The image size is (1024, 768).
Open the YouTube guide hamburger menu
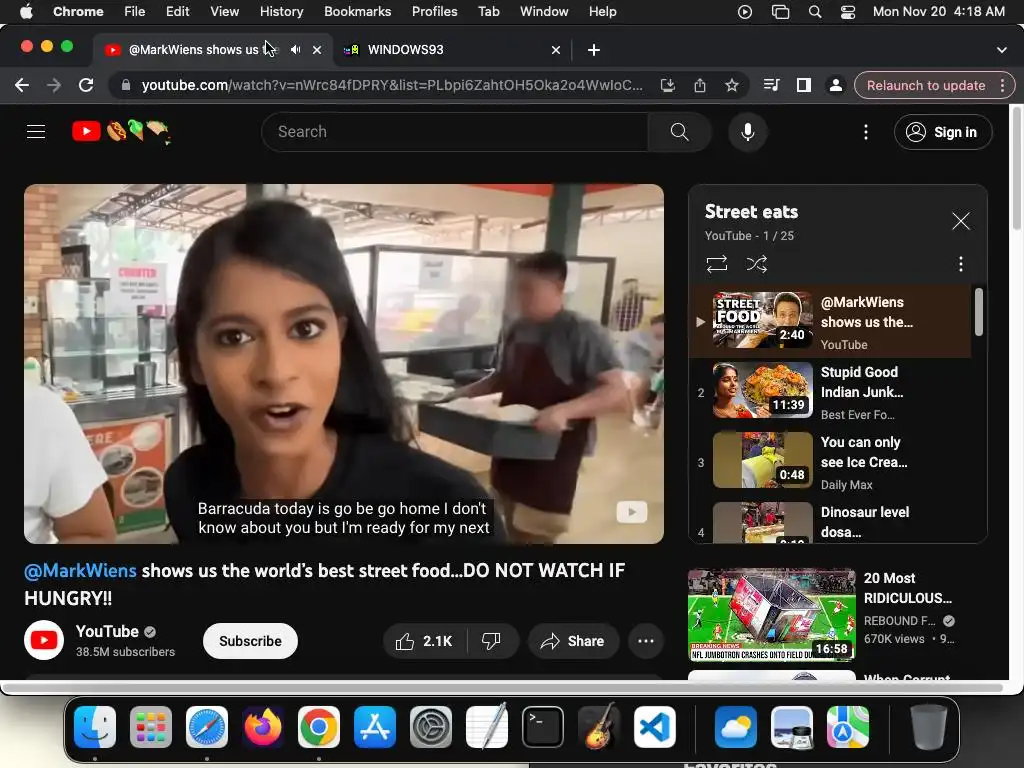36,132
